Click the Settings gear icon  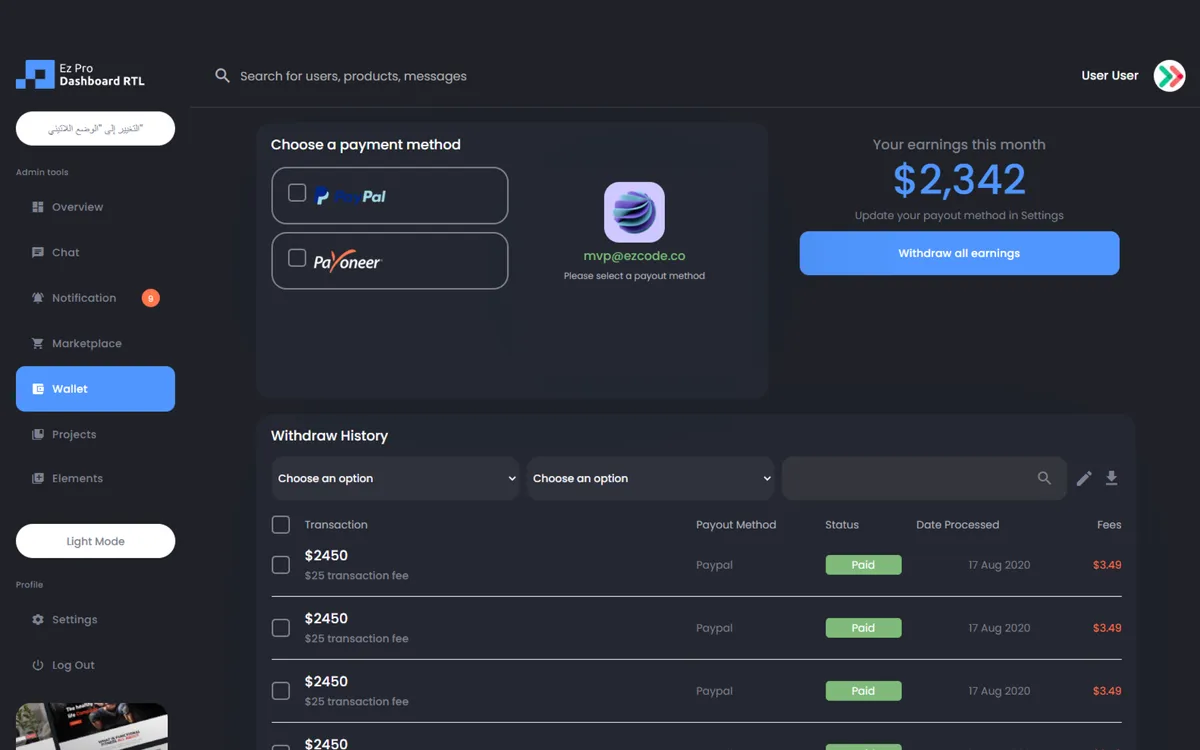[x=38, y=620]
